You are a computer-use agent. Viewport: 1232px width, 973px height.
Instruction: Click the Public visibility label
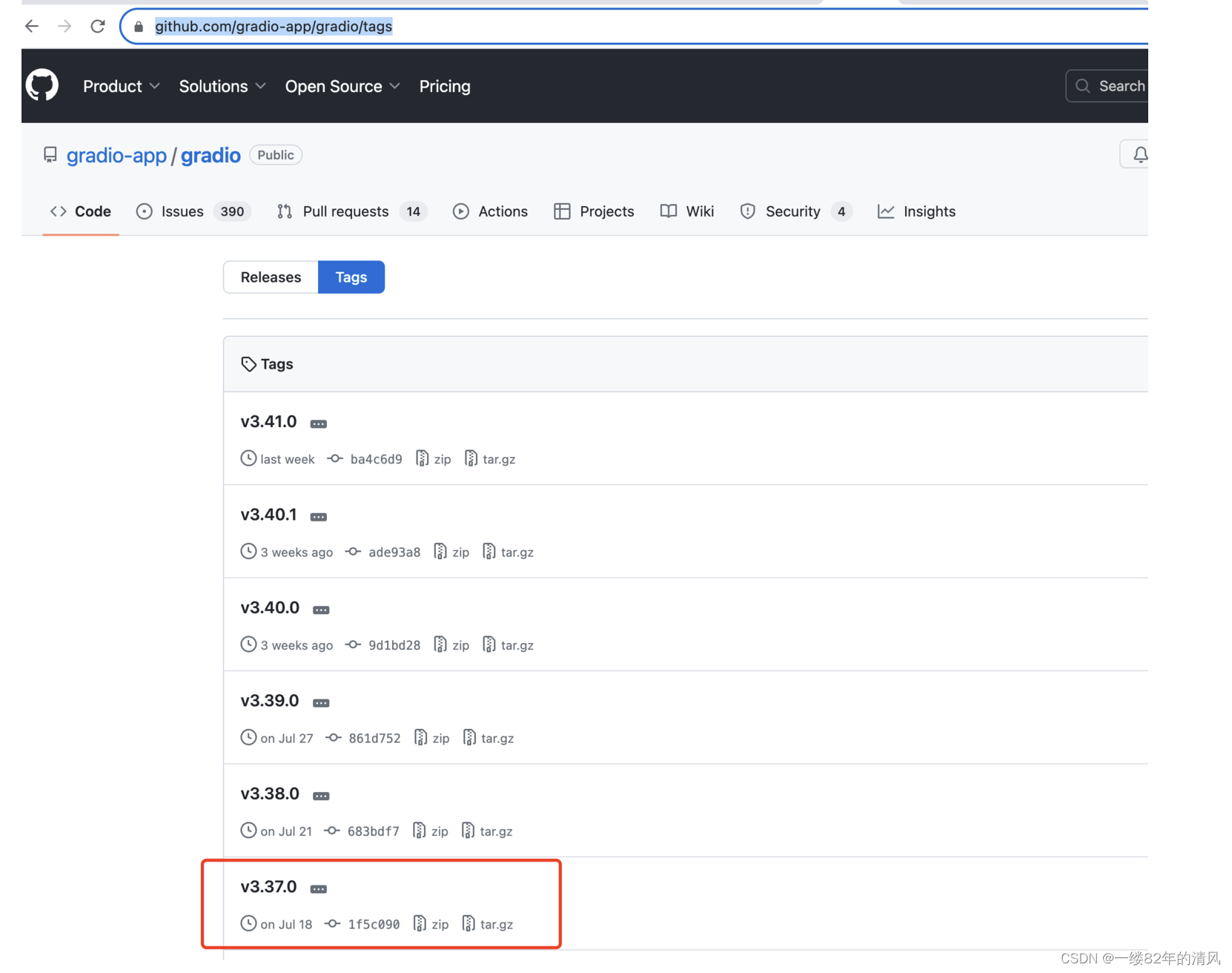coord(276,155)
